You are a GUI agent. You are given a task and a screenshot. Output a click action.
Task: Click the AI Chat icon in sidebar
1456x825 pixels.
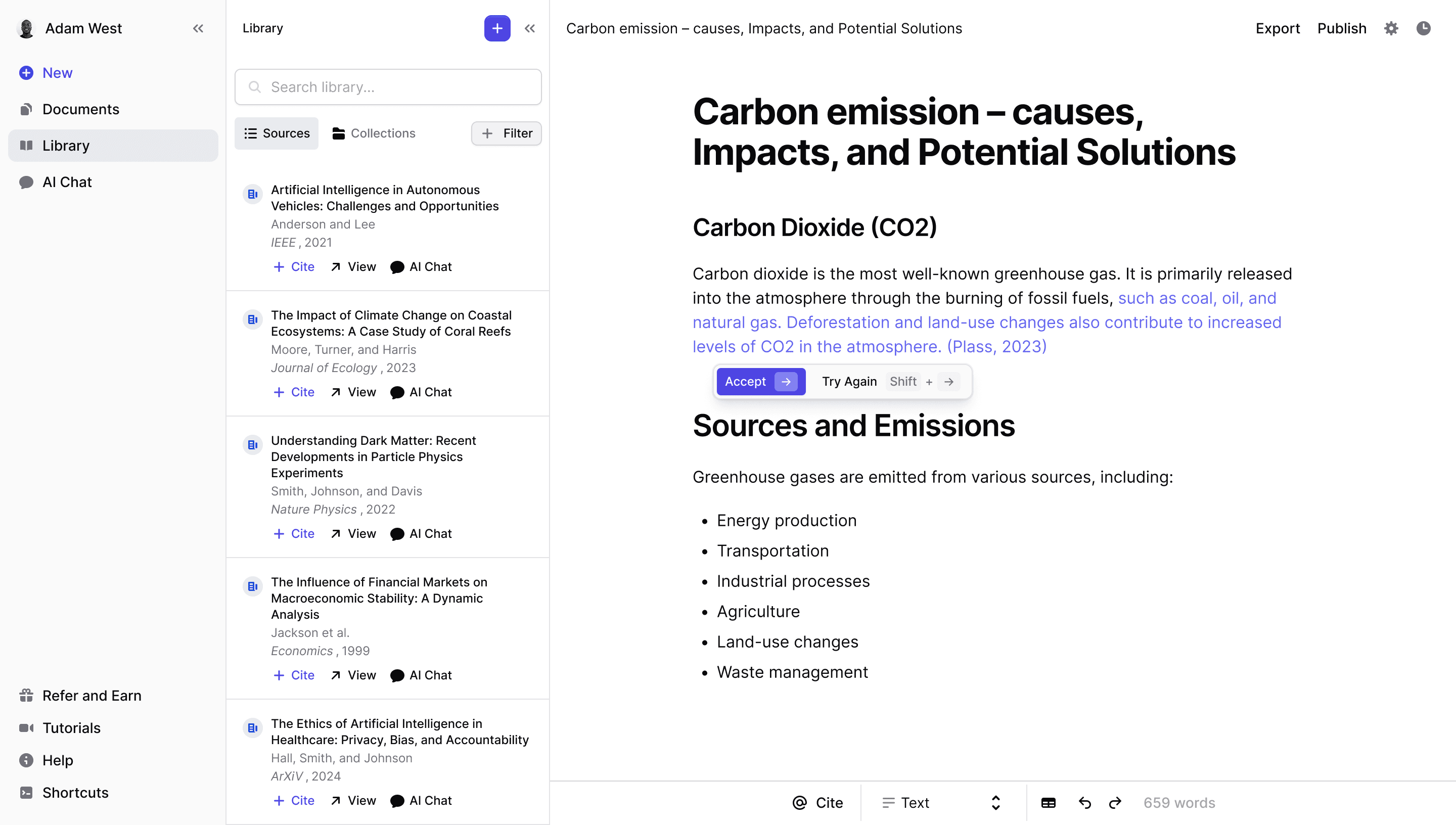27,181
